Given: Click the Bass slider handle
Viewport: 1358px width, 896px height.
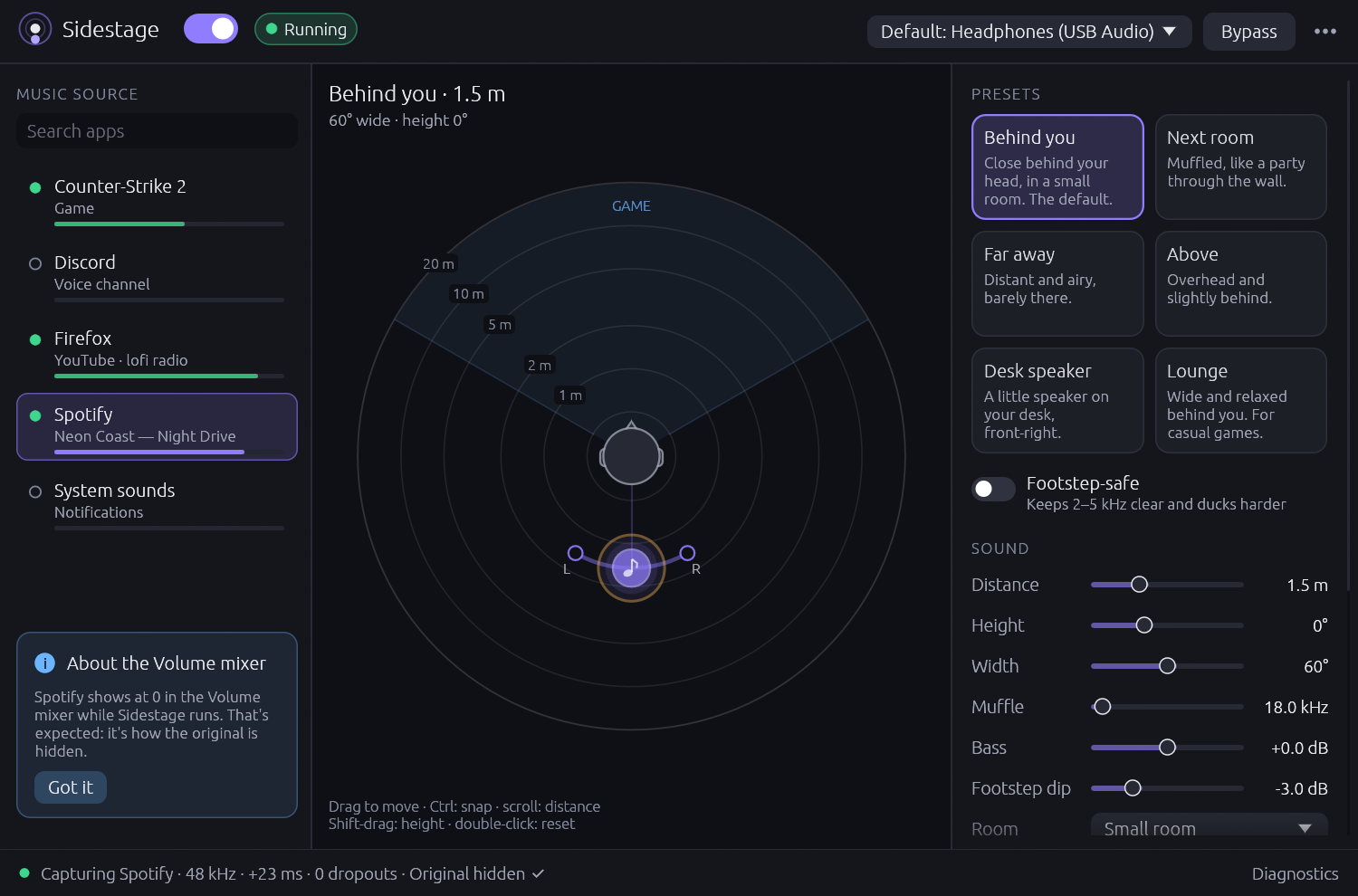Looking at the screenshot, I should [x=1167, y=748].
